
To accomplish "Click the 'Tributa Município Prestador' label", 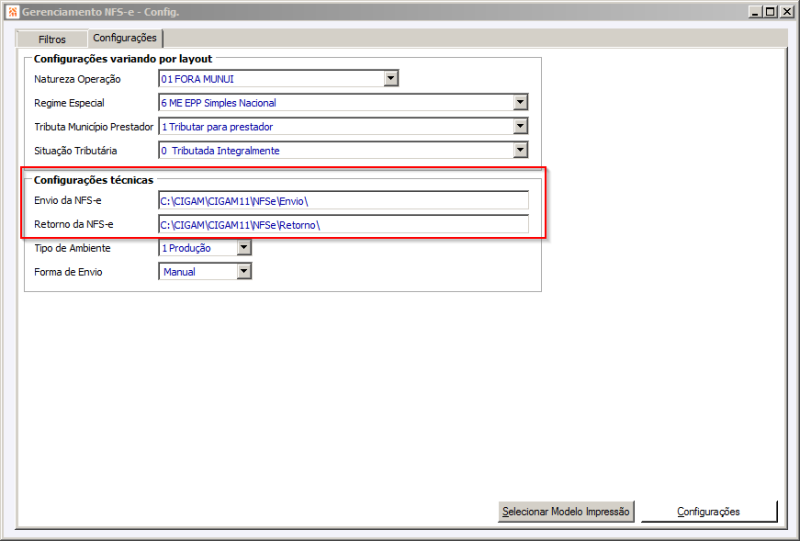I will 94,127.
